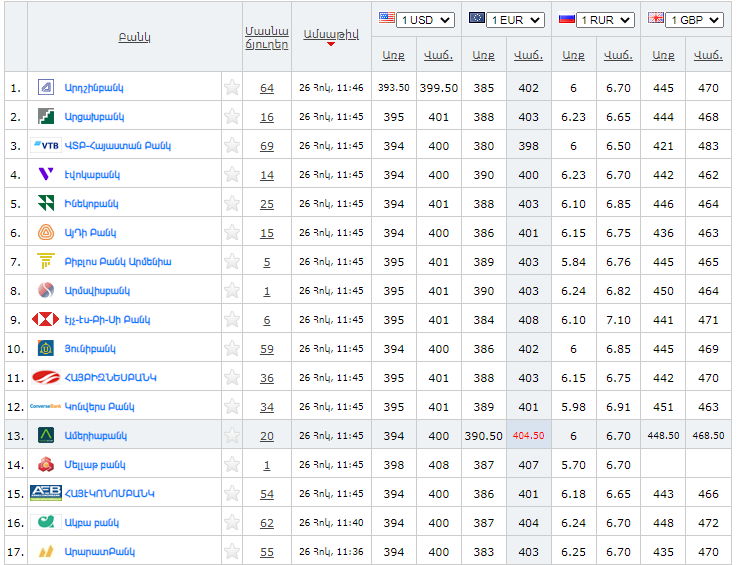This screenshot has height=565, width=737.
Task: Open branches count 55 link
Action: (267, 552)
